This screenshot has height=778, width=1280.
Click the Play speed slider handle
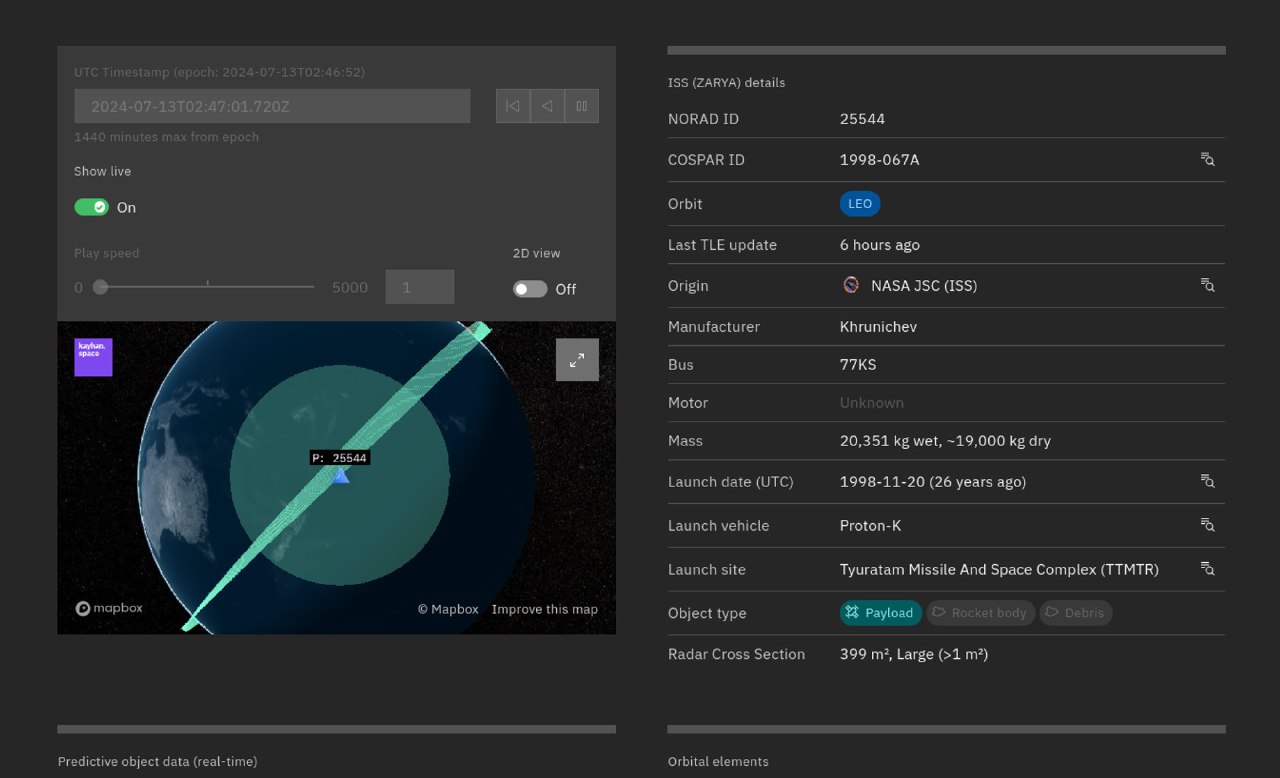coord(100,287)
